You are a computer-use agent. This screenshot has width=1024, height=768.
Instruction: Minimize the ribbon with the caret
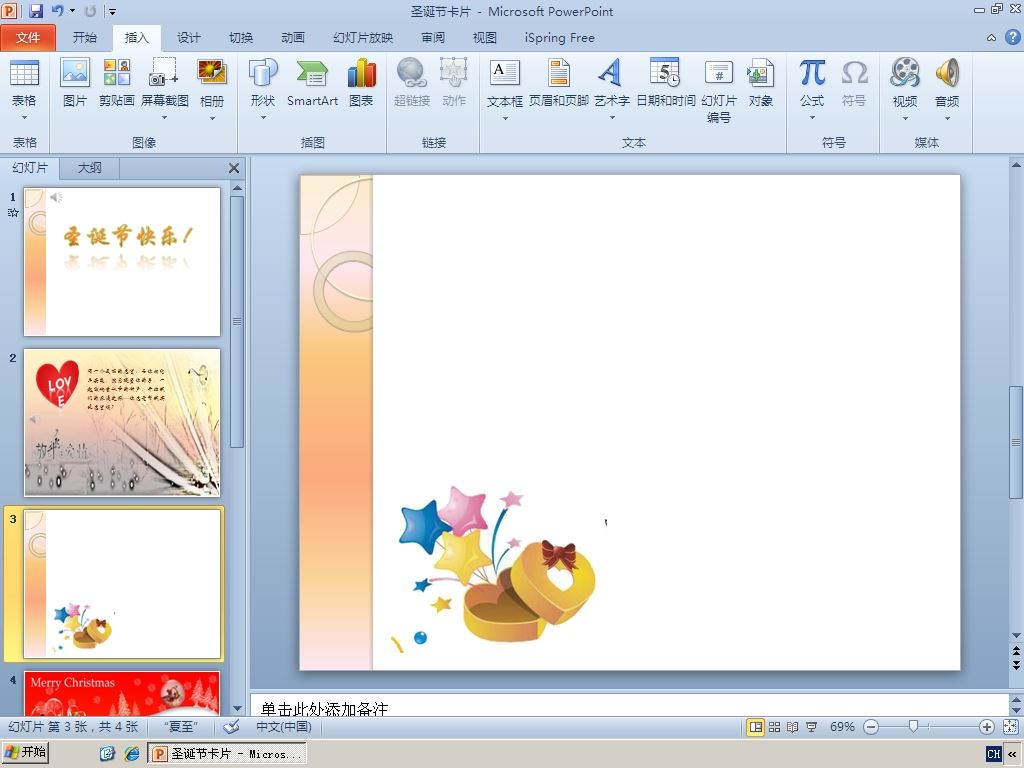(x=991, y=38)
